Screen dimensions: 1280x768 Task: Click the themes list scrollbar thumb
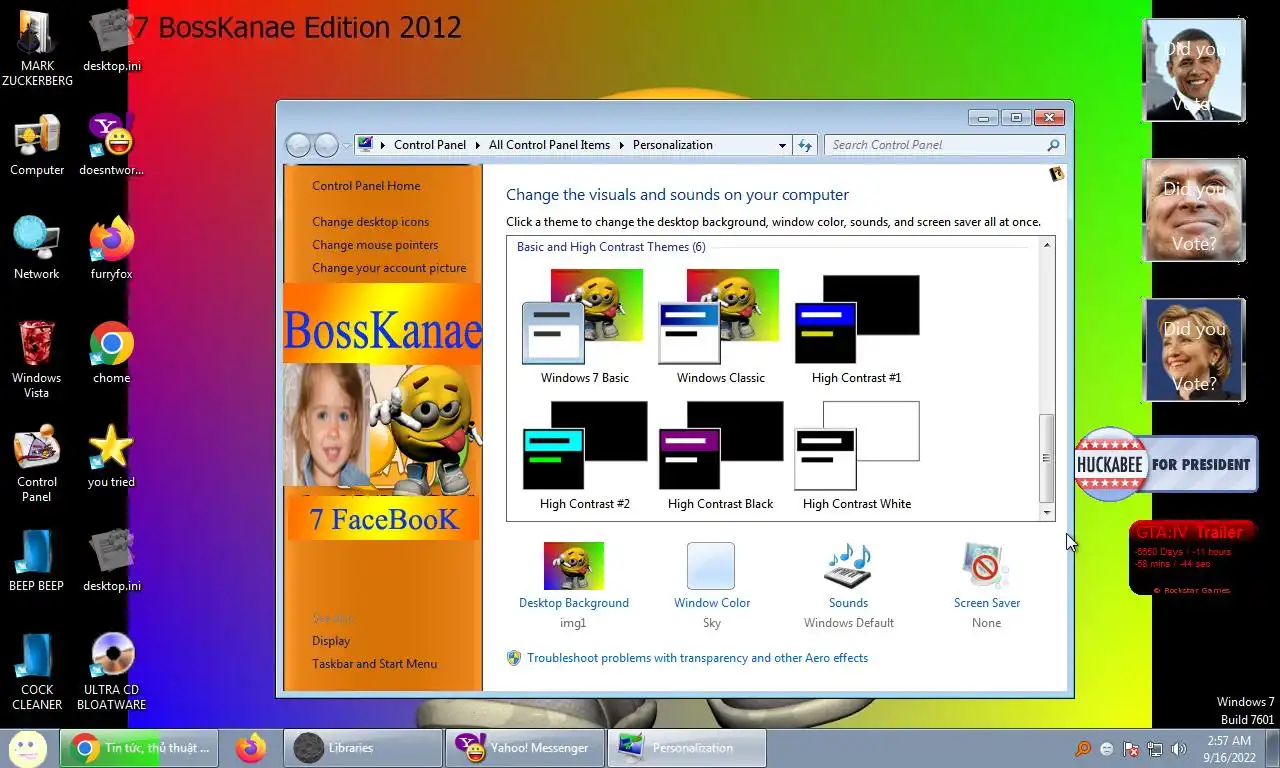pyautogui.click(x=1047, y=458)
